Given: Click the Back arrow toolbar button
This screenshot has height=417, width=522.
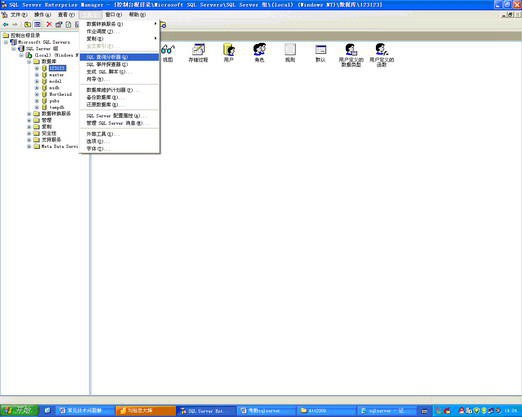Looking at the screenshot, I should coord(6,25).
